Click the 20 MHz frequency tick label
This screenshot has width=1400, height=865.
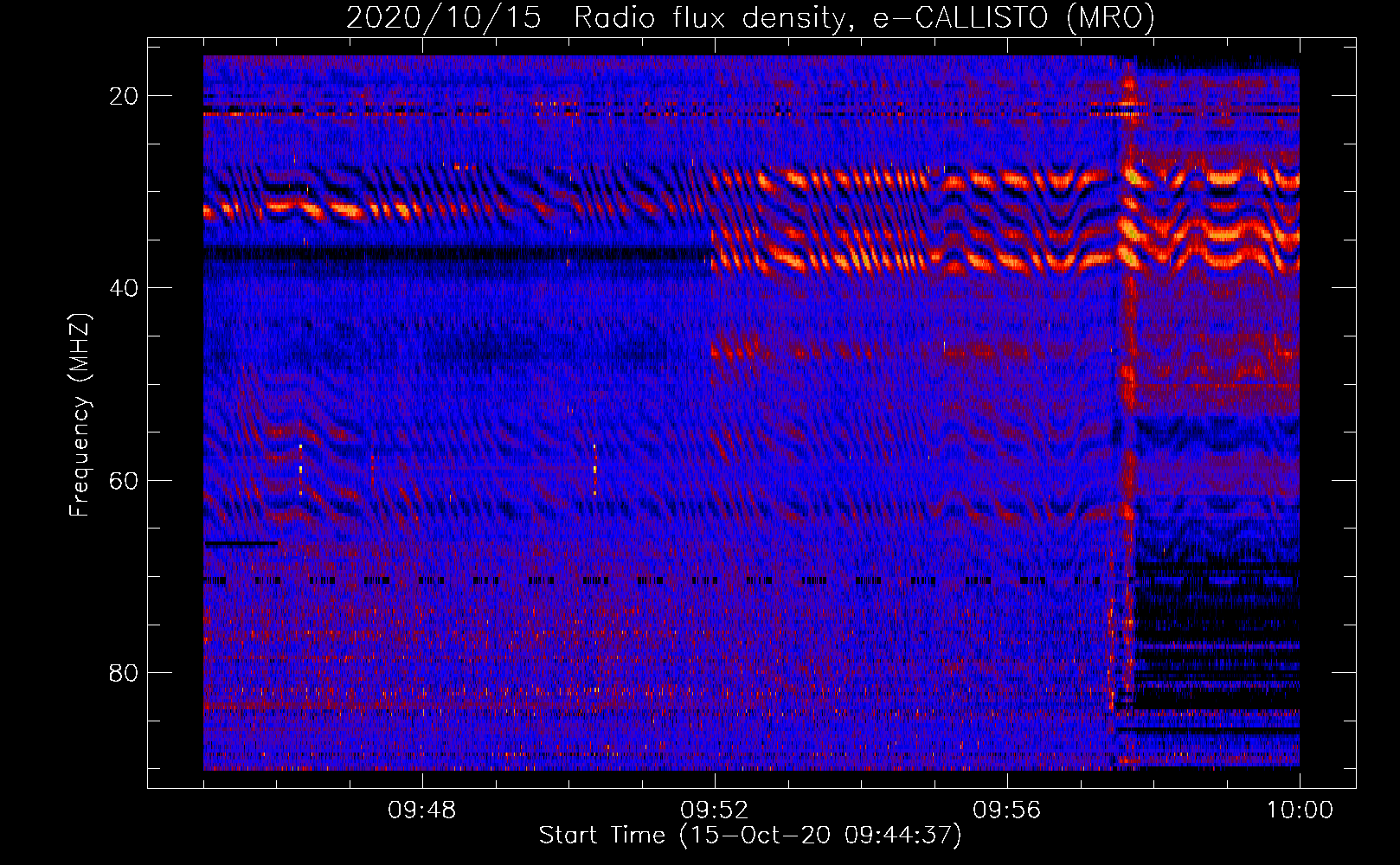124,96
